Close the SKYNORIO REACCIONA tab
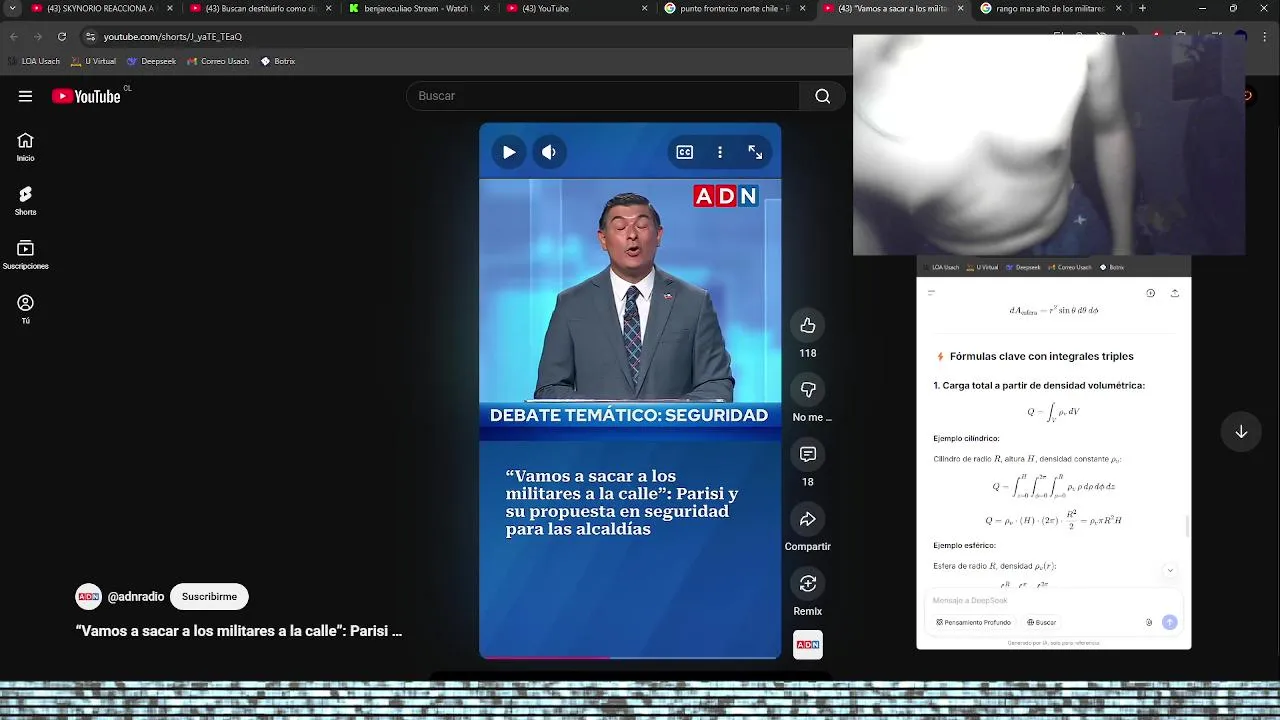Viewport: 1280px width, 720px height. click(170, 8)
